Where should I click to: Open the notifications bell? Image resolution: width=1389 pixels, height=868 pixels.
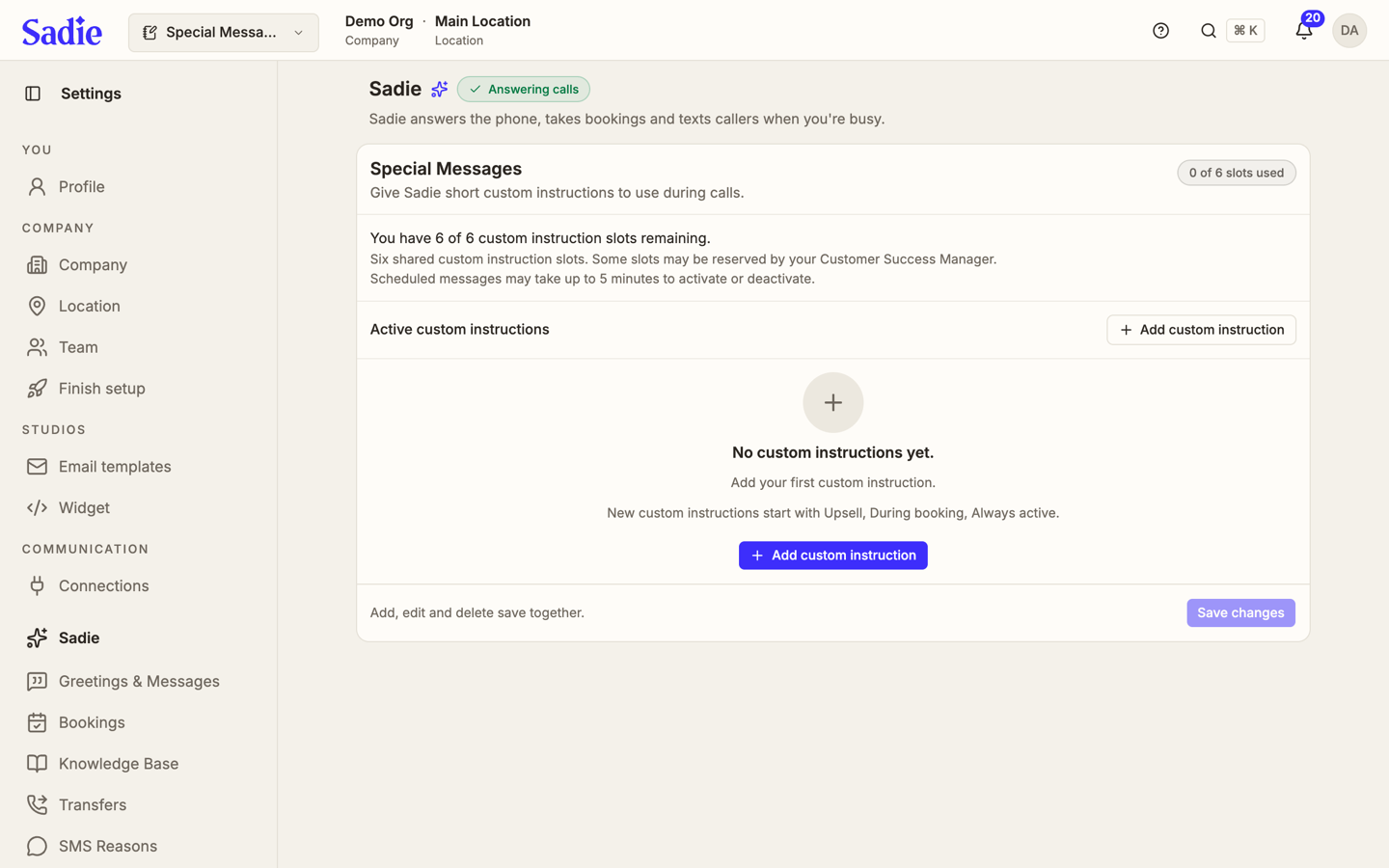pos(1303,31)
